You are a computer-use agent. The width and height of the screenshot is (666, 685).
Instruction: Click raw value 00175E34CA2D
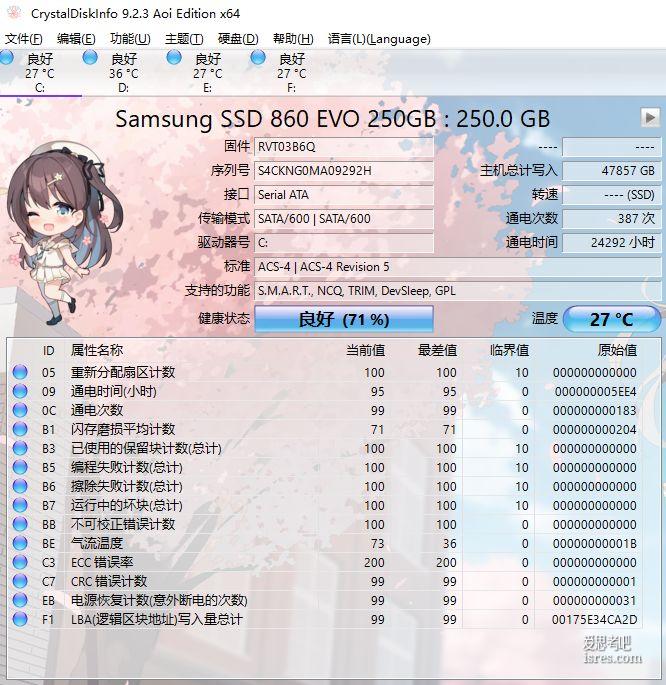pos(594,619)
